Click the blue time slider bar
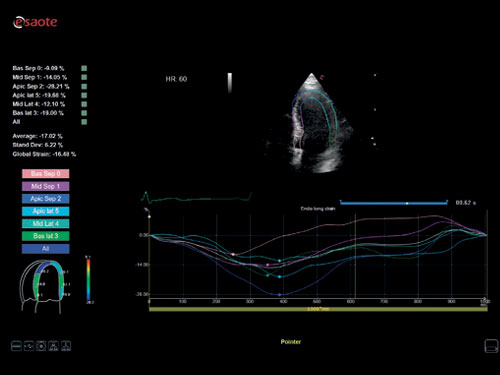The height and width of the screenshot is (375, 500). [x=394, y=203]
